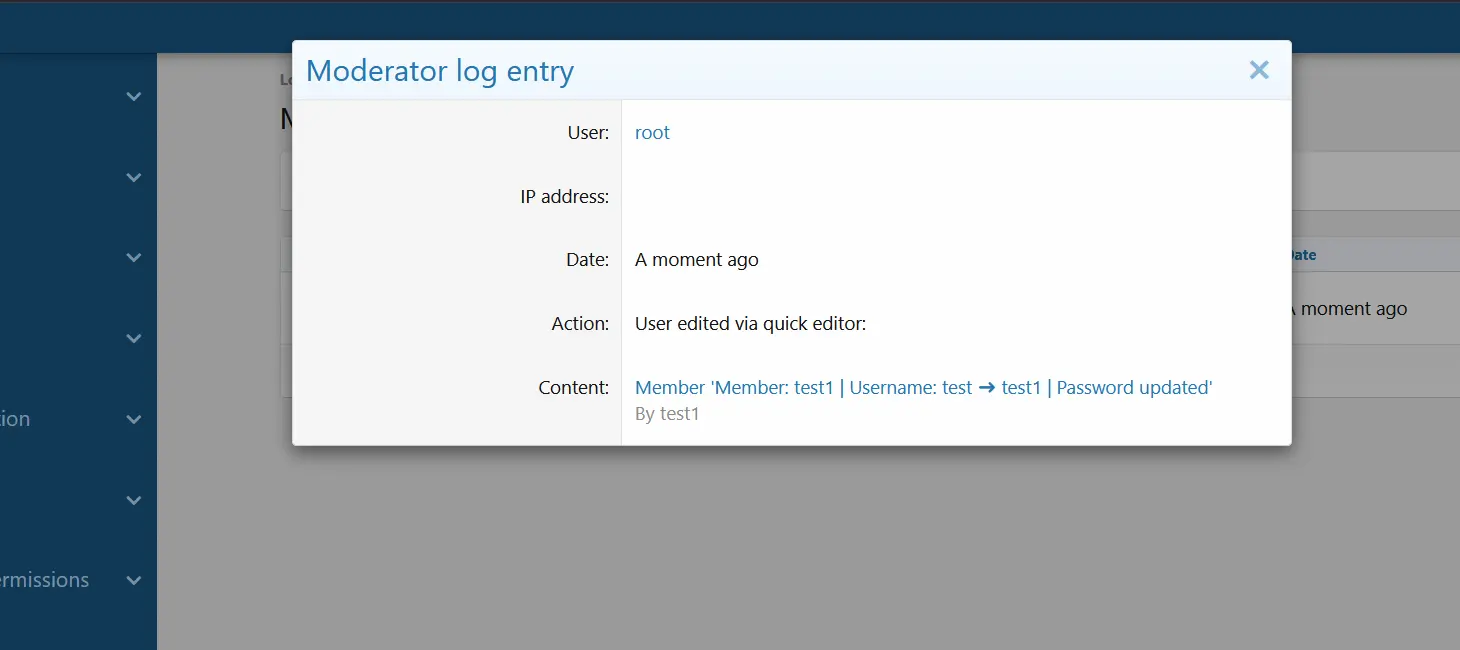Click the 'User edited via quick editor:' text
The image size is (1460, 650).
point(750,324)
